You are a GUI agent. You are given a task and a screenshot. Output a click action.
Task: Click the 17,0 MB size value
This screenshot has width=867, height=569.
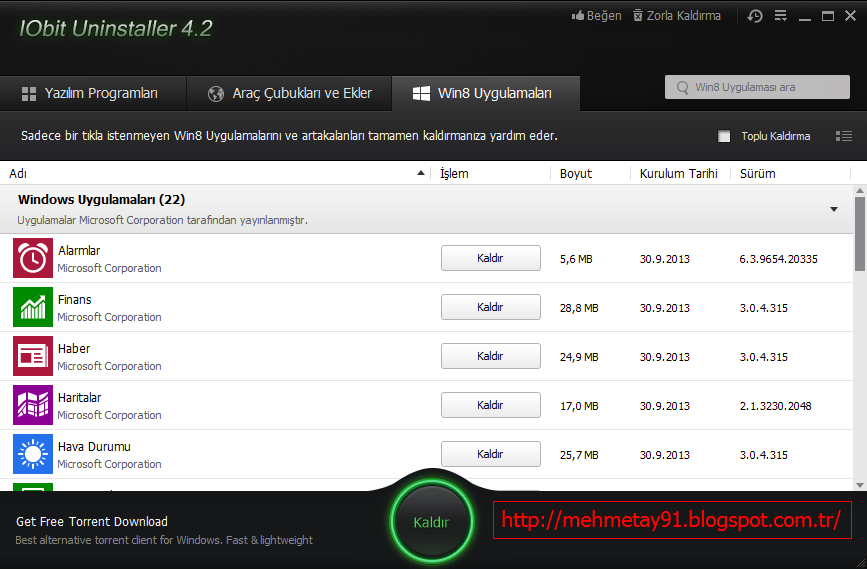pyautogui.click(x=579, y=406)
